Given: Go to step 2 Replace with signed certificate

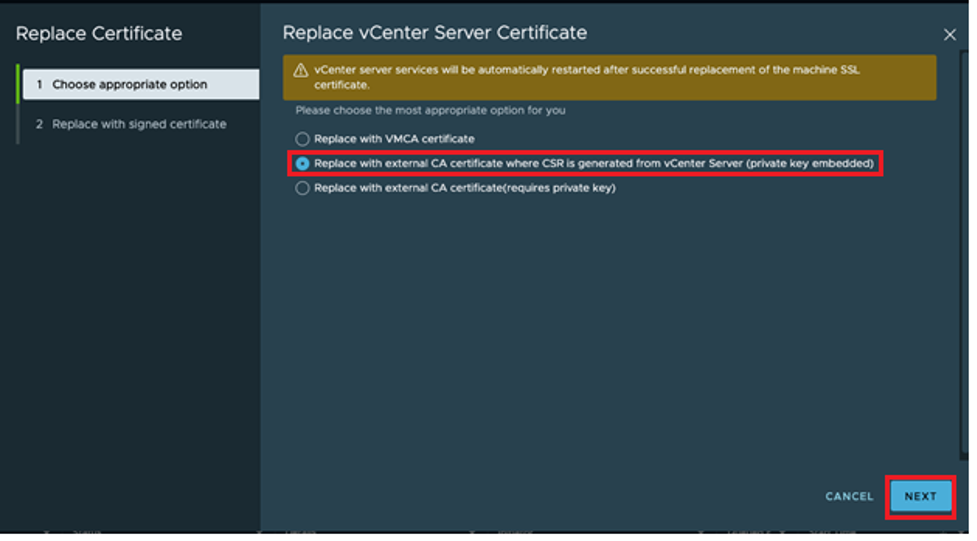Looking at the screenshot, I should pos(131,124).
